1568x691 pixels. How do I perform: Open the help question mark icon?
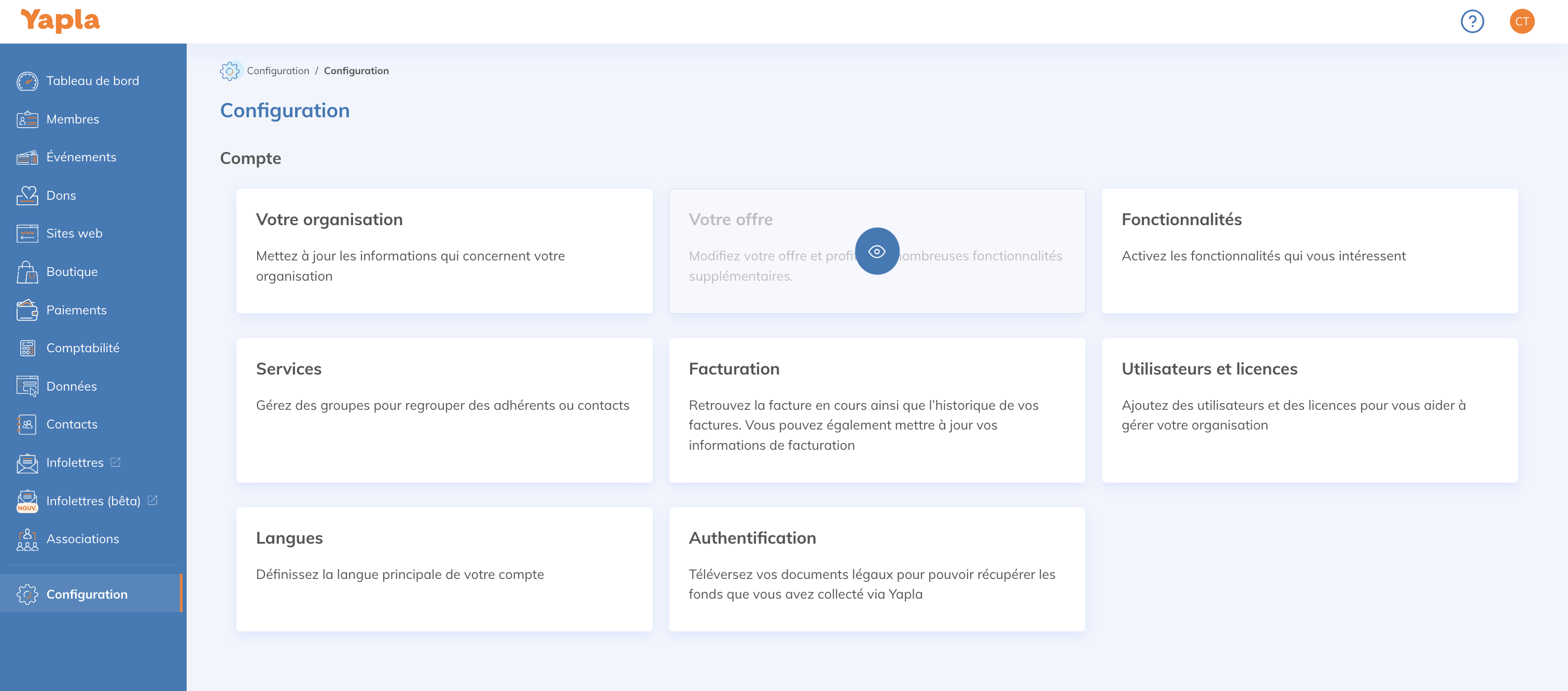coord(1472,22)
